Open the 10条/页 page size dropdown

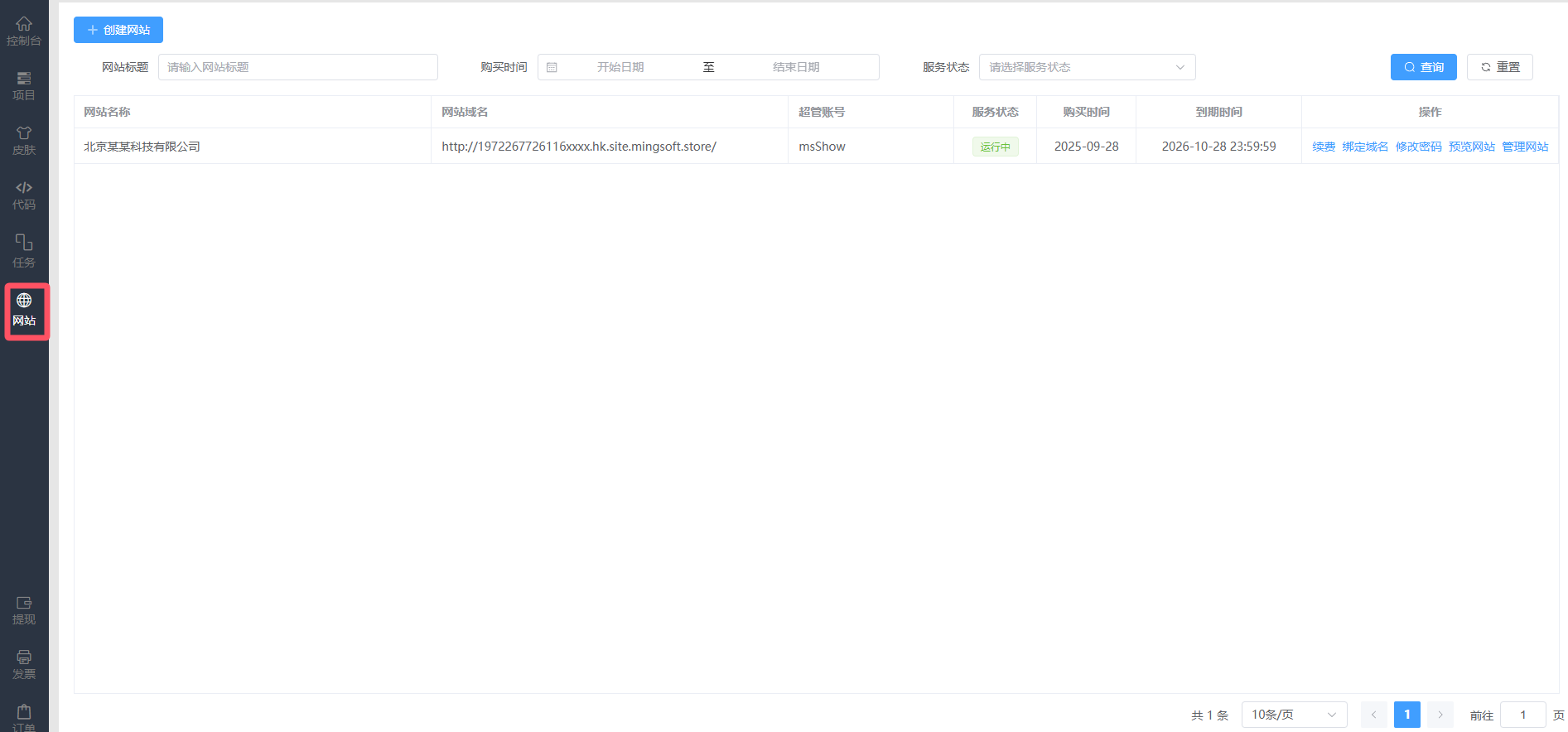[x=1293, y=715]
